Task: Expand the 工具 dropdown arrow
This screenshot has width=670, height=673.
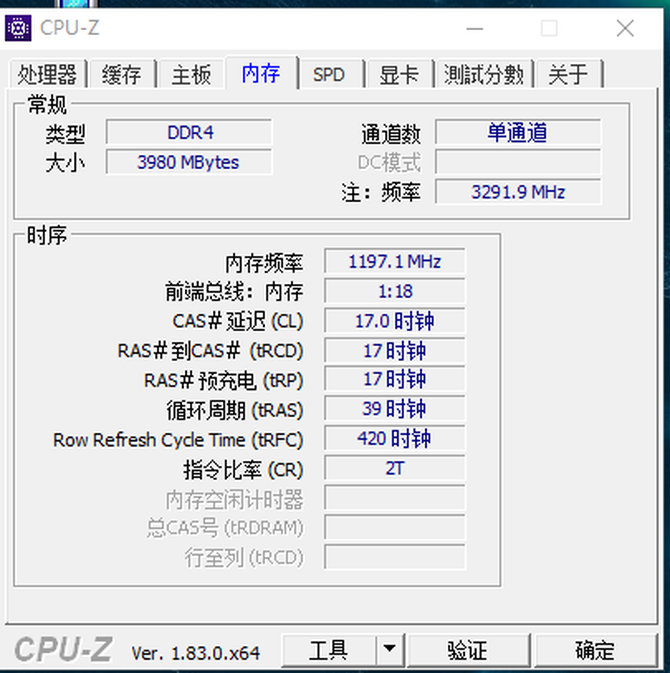Action: click(x=390, y=649)
